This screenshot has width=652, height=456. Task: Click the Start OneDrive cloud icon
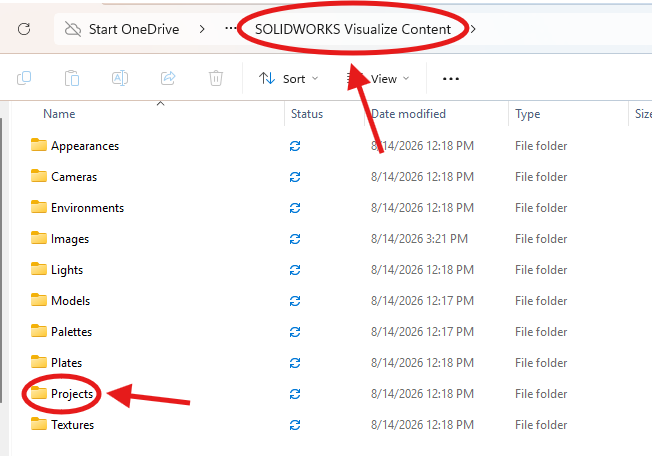[73, 29]
